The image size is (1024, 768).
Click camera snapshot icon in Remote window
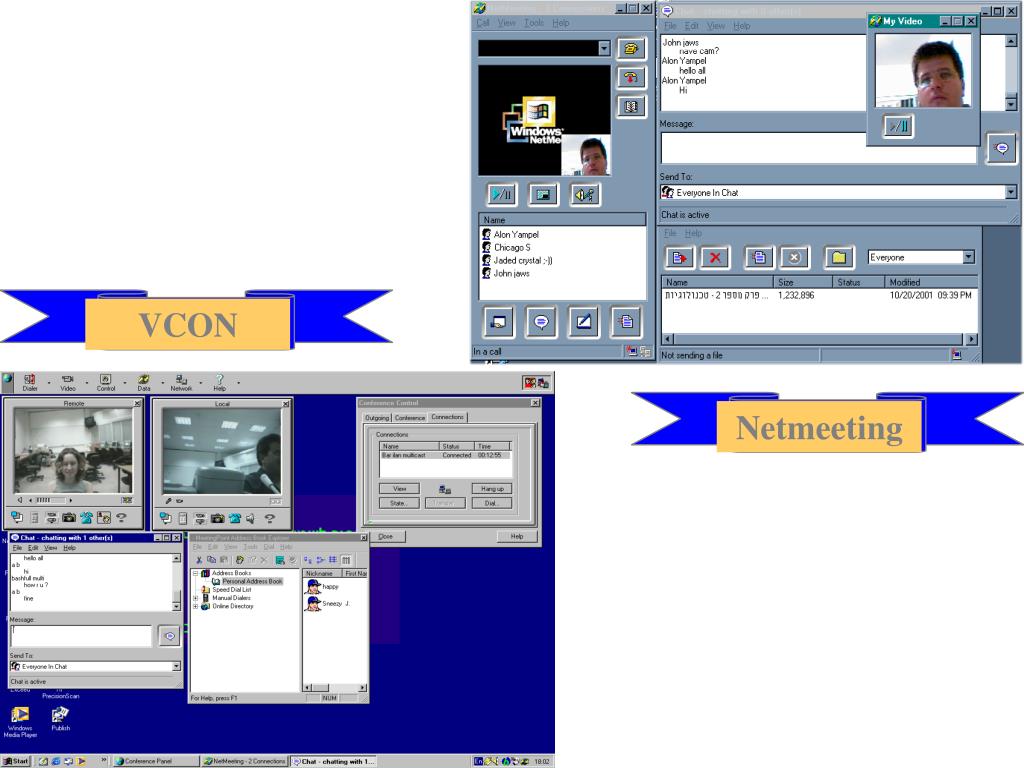click(69, 518)
